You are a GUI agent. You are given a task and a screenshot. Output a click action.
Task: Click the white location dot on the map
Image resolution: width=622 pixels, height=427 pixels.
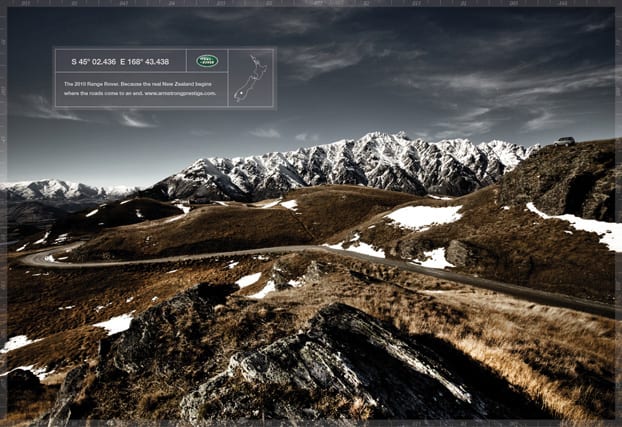click(x=241, y=93)
